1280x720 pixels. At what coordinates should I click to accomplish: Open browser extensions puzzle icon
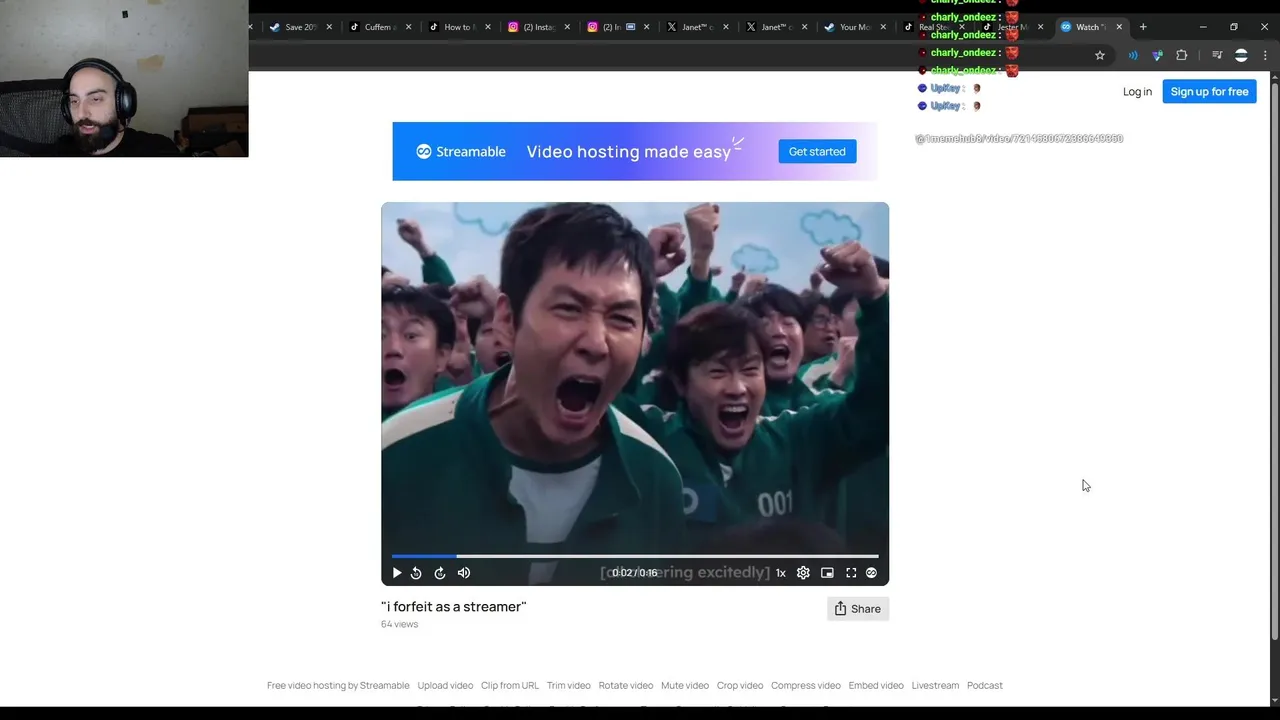pyautogui.click(x=1182, y=56)
